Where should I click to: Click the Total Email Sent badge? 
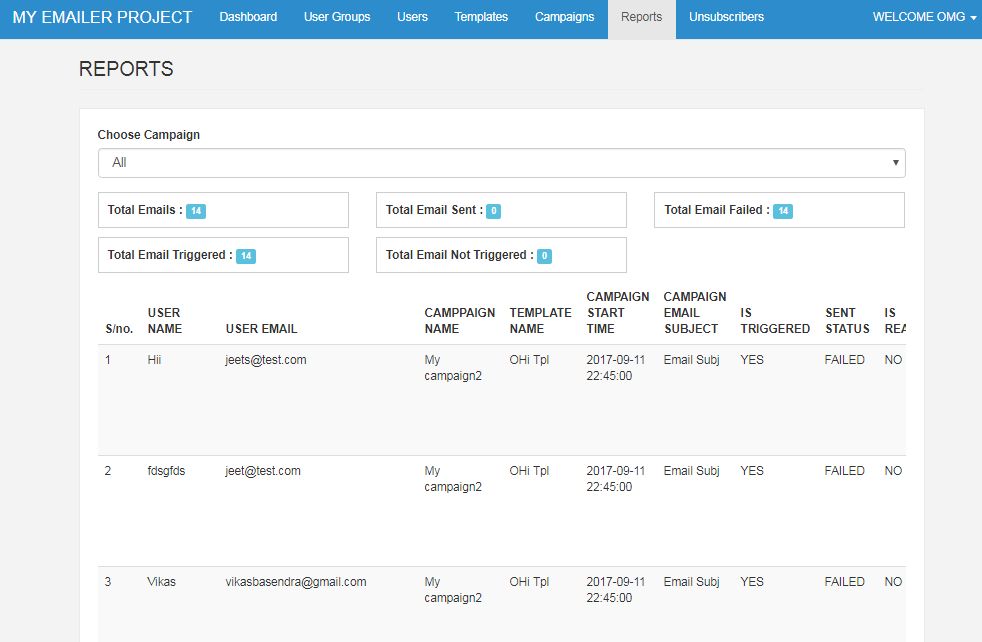tap(494, 211)
